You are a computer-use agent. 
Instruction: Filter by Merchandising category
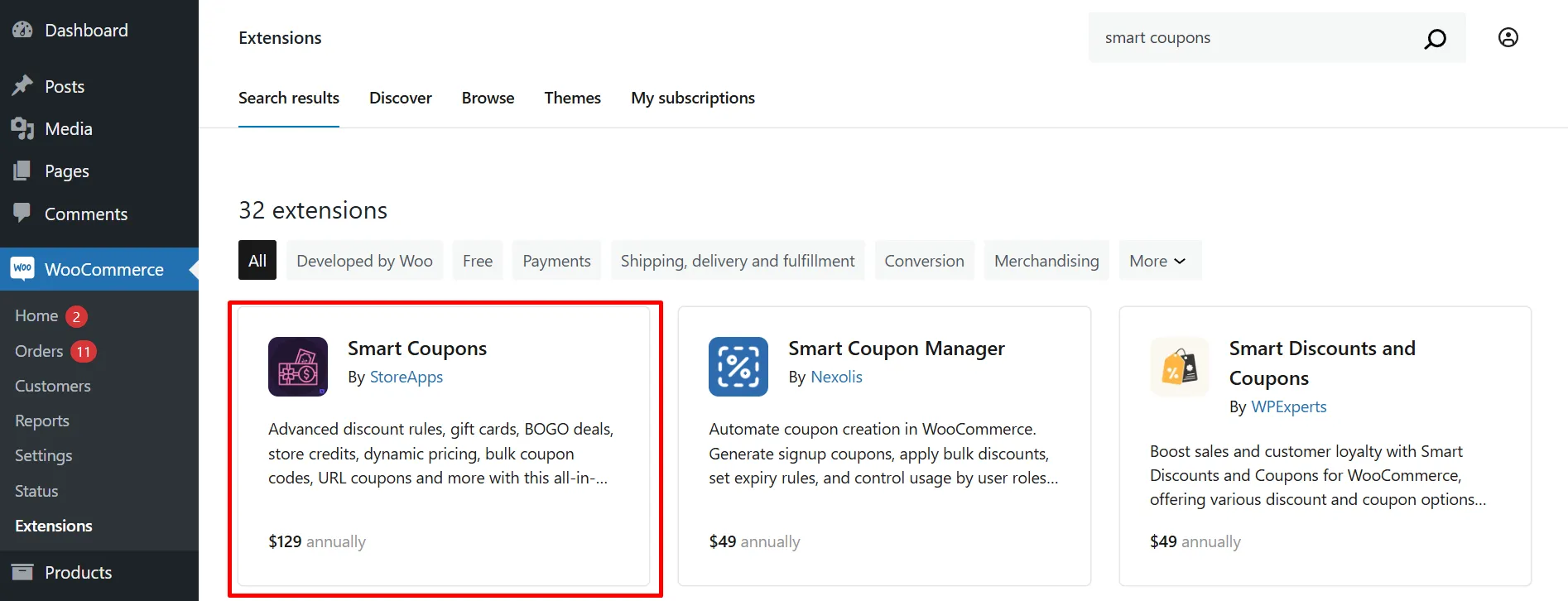pos(1046,261)
